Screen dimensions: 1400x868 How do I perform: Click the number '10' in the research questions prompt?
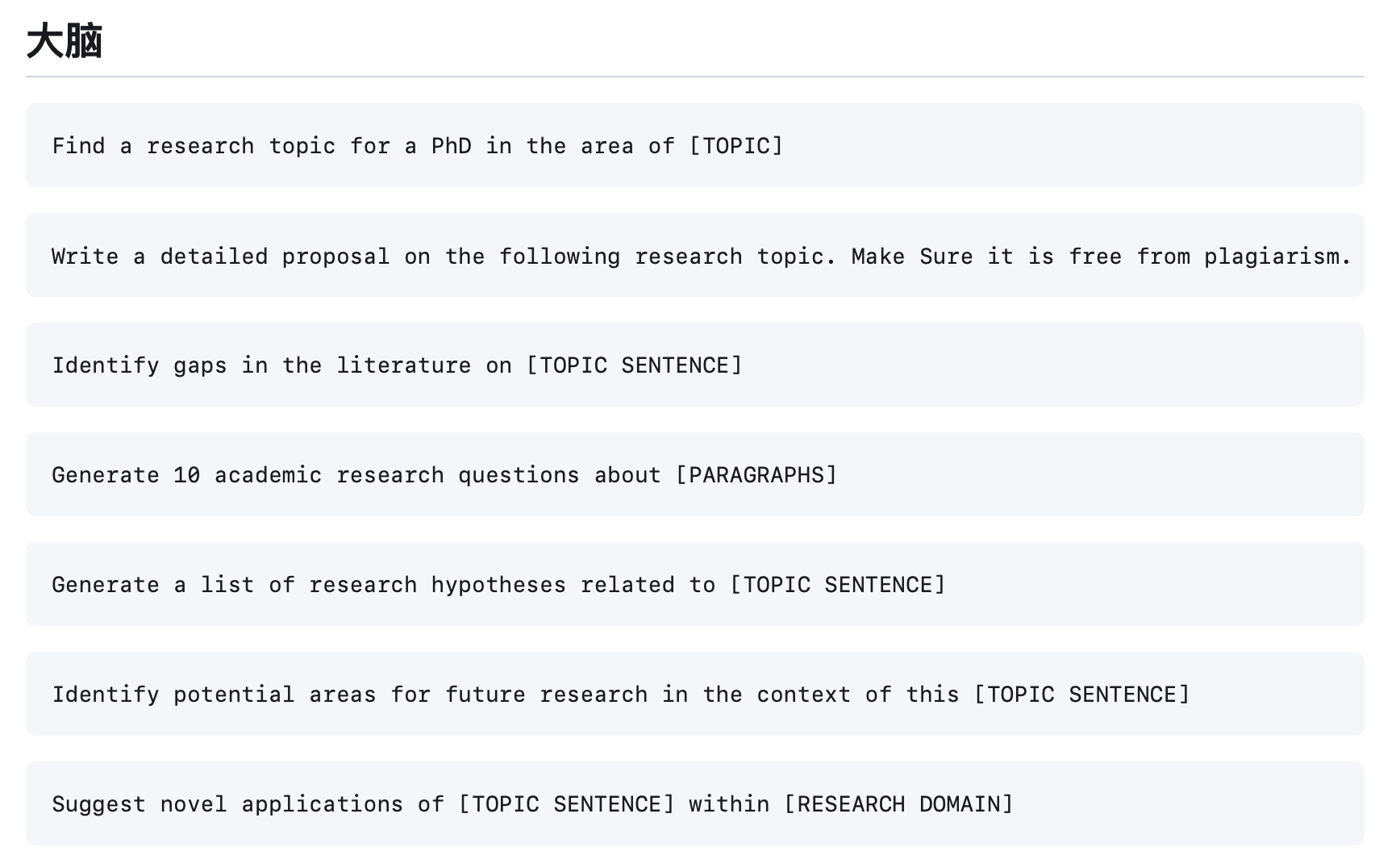[x=186, y=475]
